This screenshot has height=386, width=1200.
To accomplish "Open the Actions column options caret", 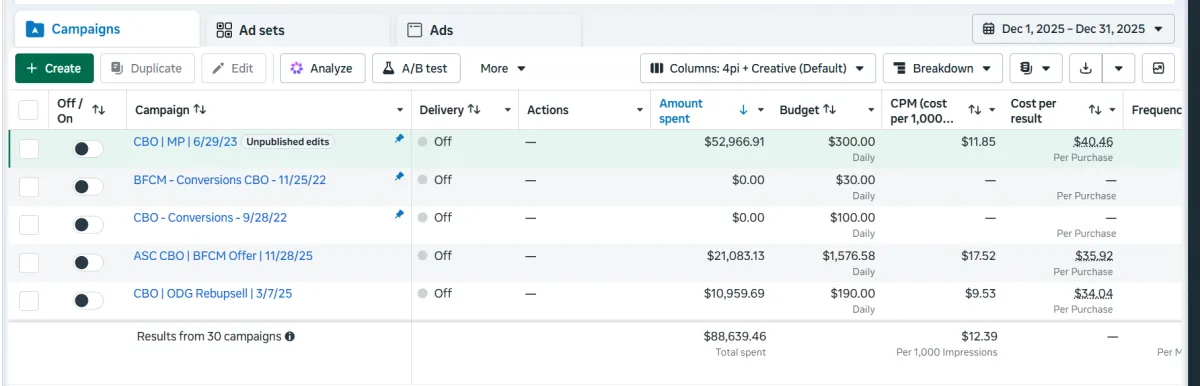I will (x=640, y=110).
